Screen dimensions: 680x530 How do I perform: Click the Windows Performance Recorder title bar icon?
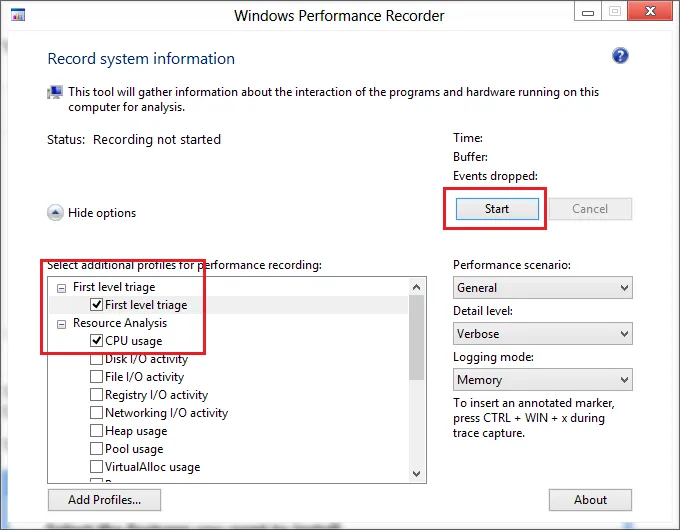click(18, 15)
